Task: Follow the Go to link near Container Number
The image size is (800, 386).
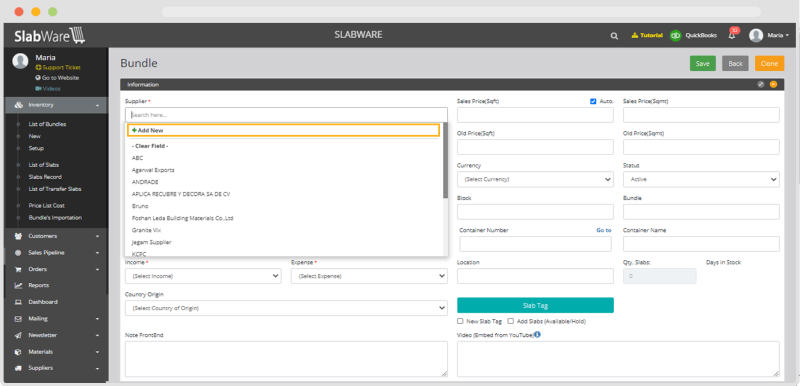Action: (604, 230)
